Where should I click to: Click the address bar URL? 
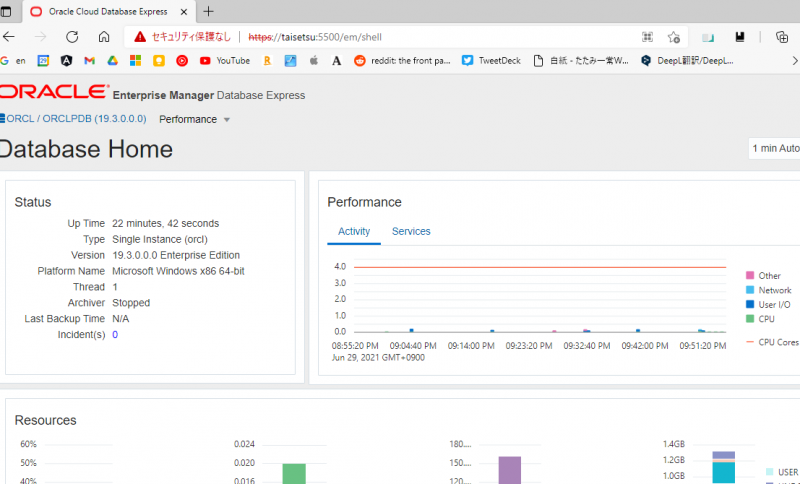(315, 37)
